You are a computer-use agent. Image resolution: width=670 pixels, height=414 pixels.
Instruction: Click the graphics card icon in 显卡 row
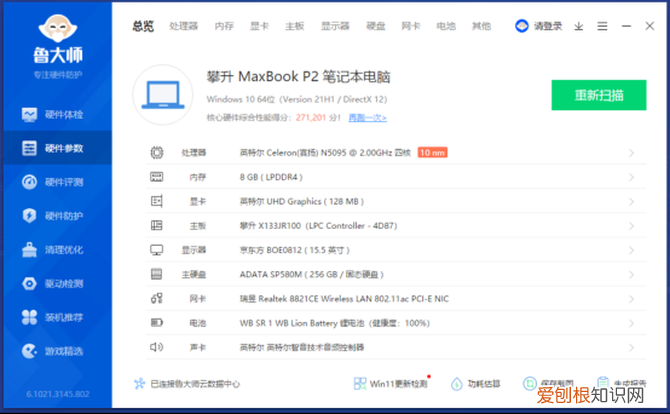coord(157,201)
